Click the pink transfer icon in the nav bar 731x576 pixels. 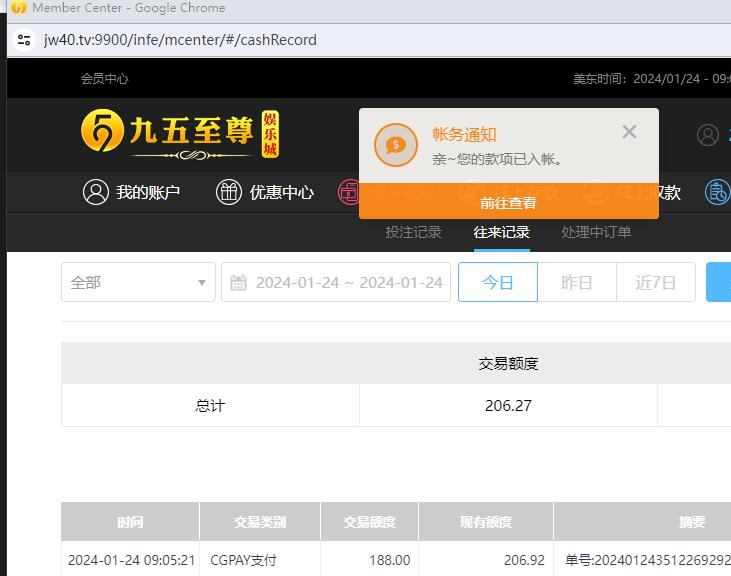tap(349, 192)
